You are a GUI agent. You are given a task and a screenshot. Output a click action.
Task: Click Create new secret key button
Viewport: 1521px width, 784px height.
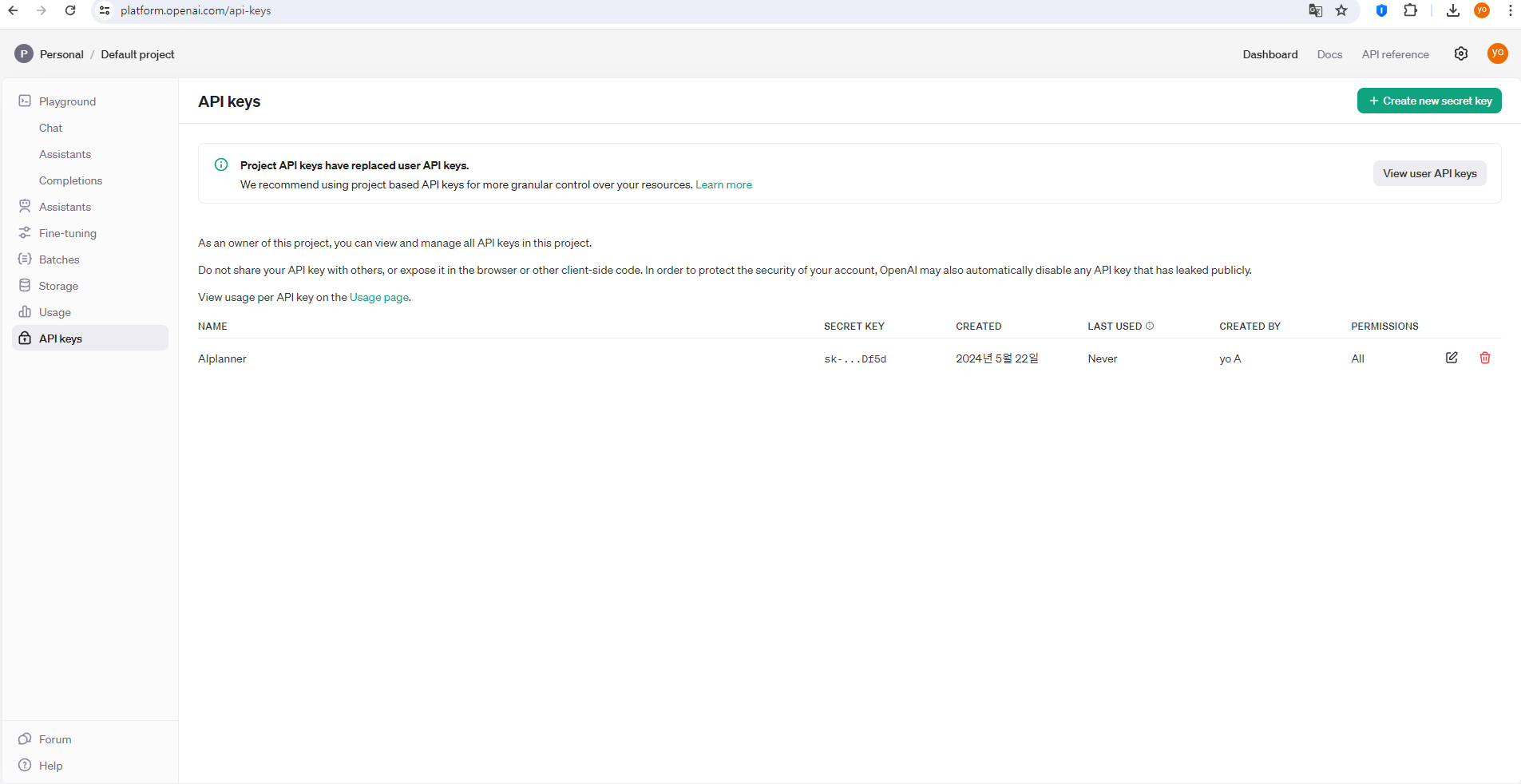click(x=1429, y=101)
